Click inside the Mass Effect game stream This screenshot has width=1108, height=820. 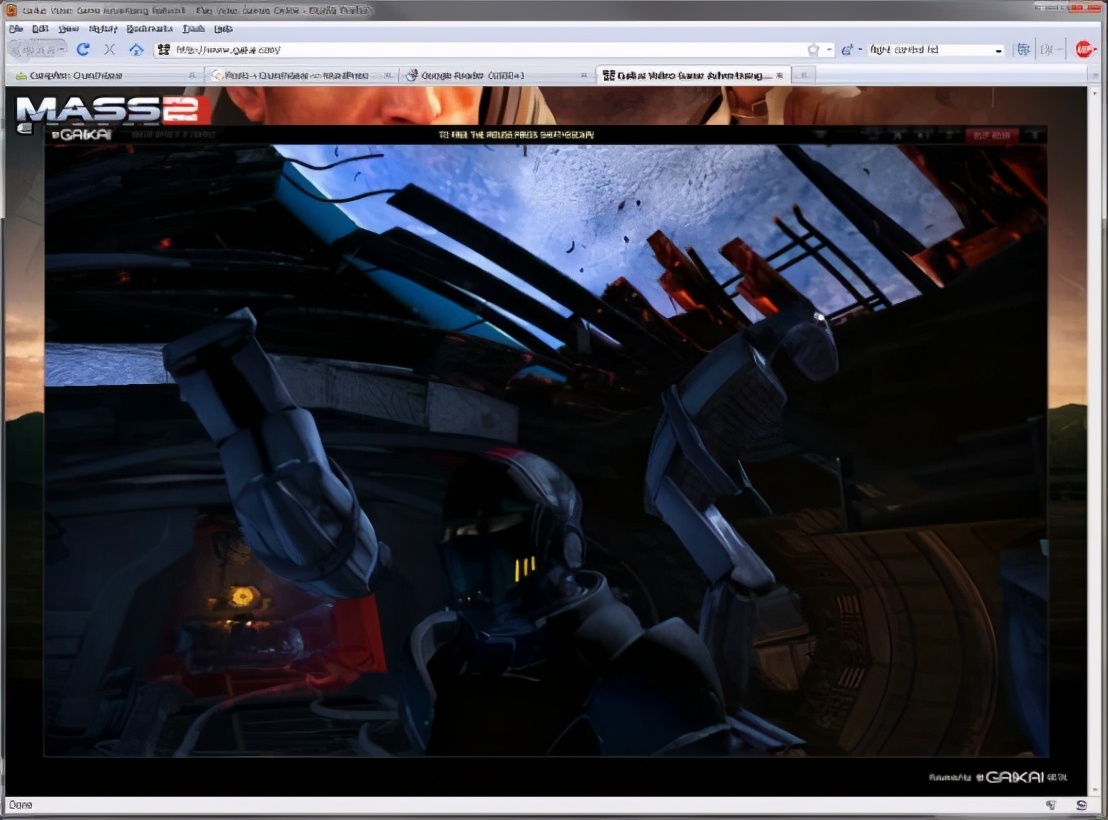pos(546,450)
